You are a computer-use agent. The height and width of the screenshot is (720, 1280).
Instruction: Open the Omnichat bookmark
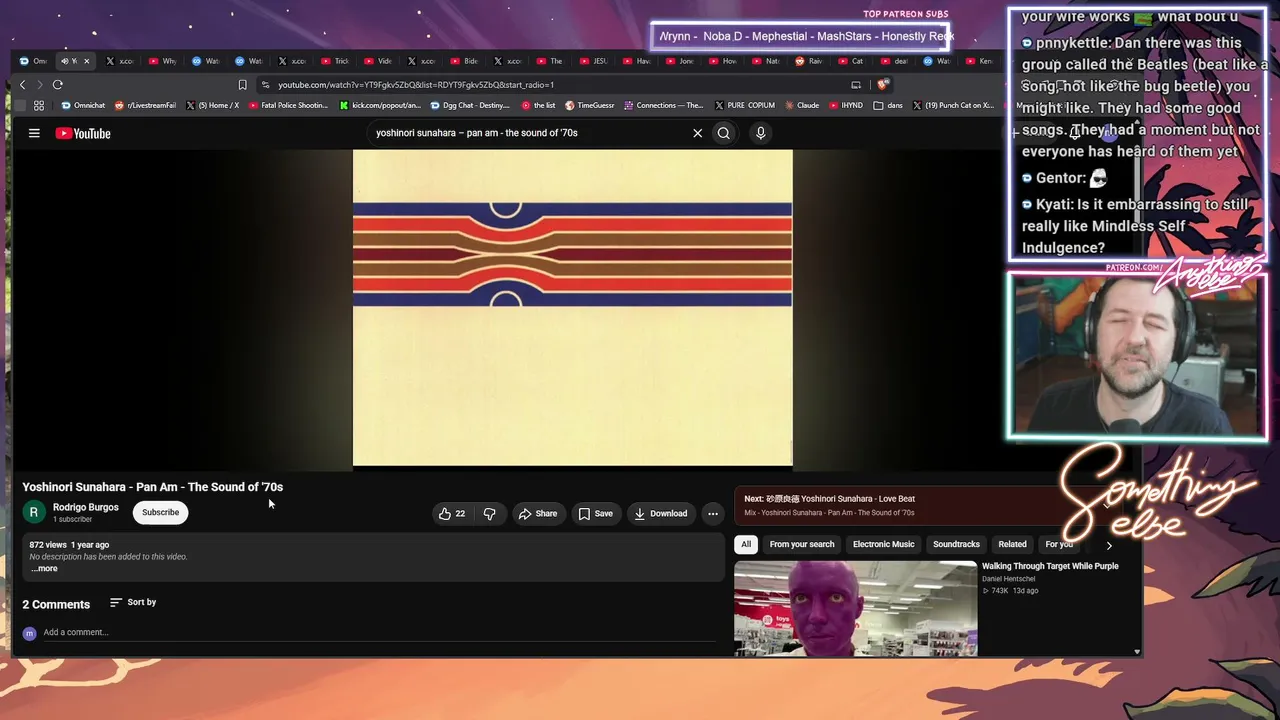click(x=83, y=105)
